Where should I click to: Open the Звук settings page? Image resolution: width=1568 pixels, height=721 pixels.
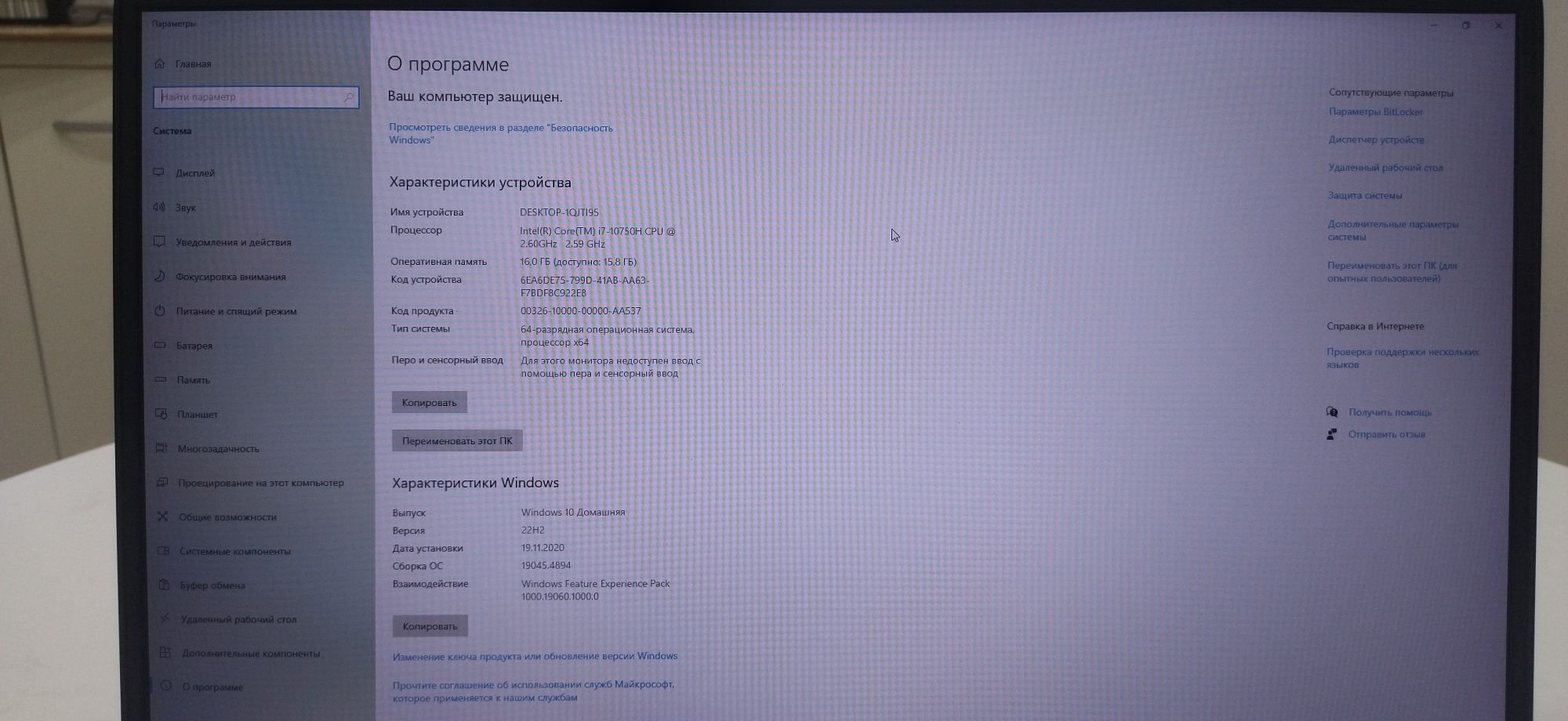tap(186, 208)
